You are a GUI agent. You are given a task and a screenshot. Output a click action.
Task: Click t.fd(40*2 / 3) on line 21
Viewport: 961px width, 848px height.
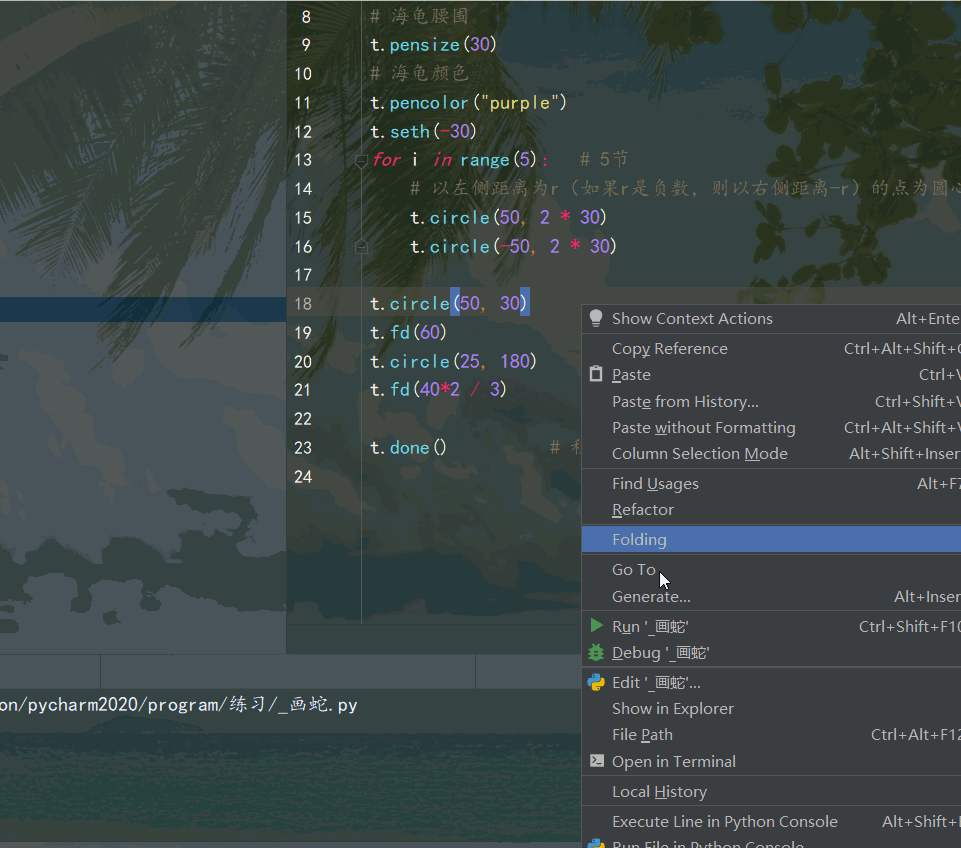point(438,390)
